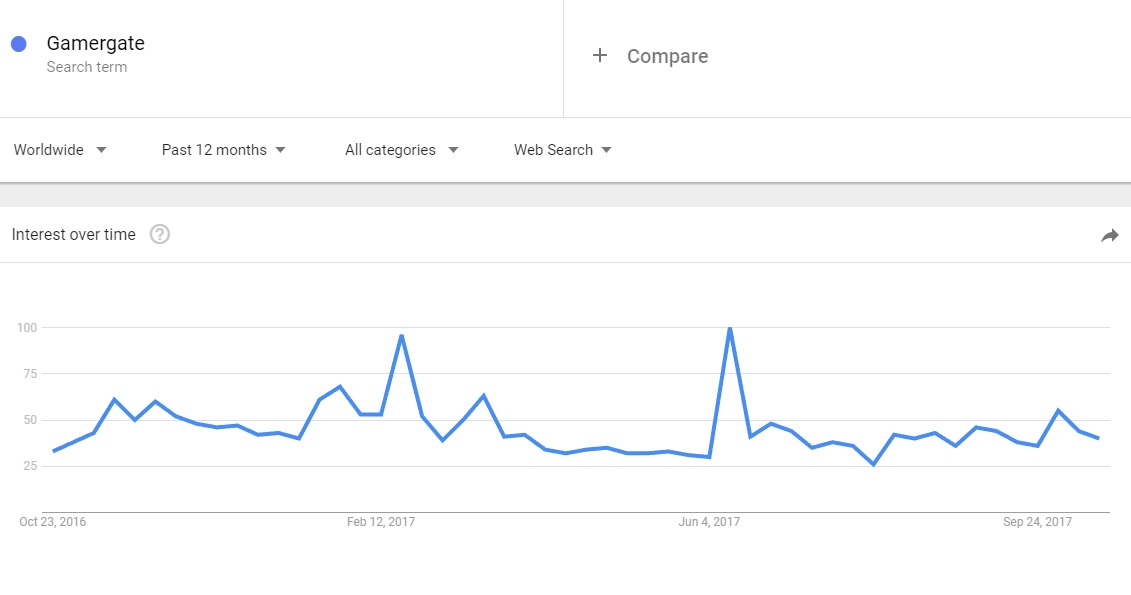Click the blue Gamergate color dot

[19, 44]
